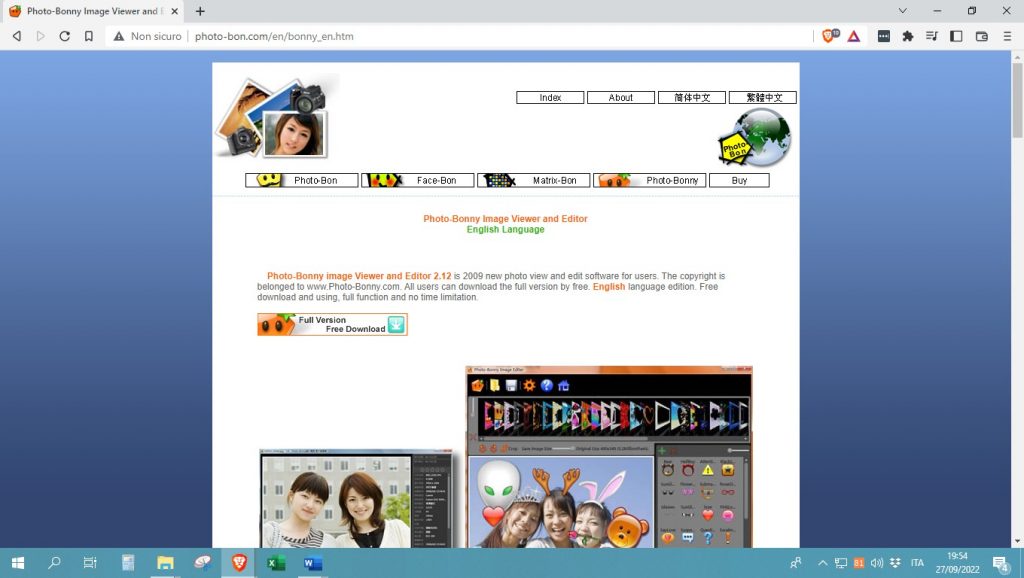Viewport: 1024px width, 578px height.
Task: Click the Buy link
Action: tap(739, 181)
